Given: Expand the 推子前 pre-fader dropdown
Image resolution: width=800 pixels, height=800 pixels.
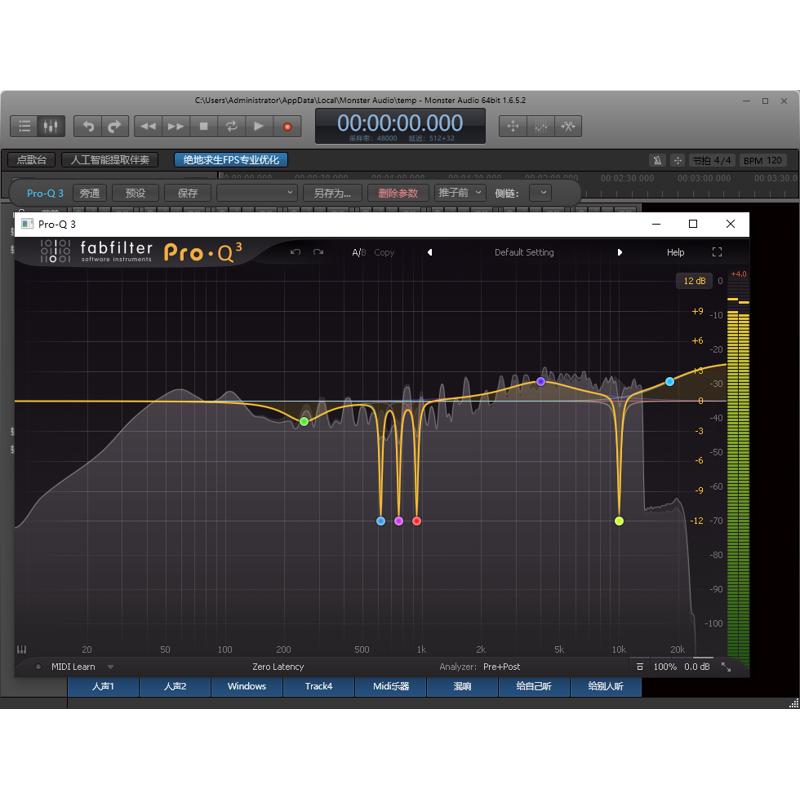Looking at the screenshot, I should 460,193.
